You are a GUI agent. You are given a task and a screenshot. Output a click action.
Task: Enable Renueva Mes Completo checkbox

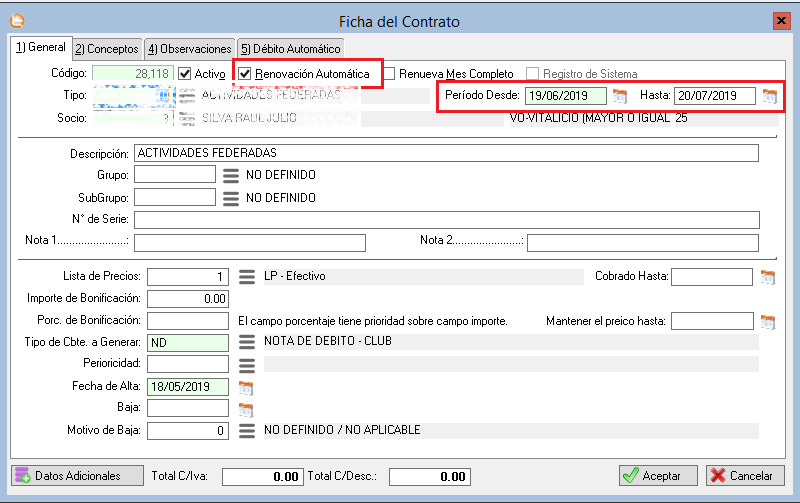(390, 74)
